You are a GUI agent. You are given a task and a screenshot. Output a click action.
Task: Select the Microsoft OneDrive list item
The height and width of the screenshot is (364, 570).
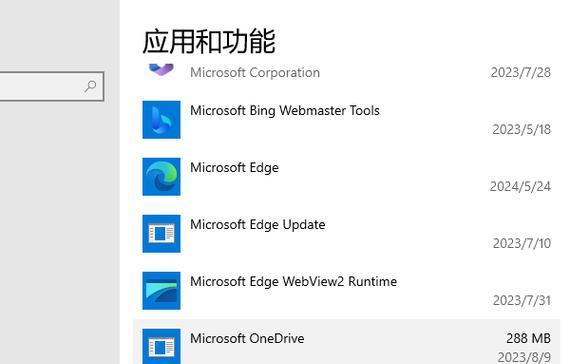(346, 342)
